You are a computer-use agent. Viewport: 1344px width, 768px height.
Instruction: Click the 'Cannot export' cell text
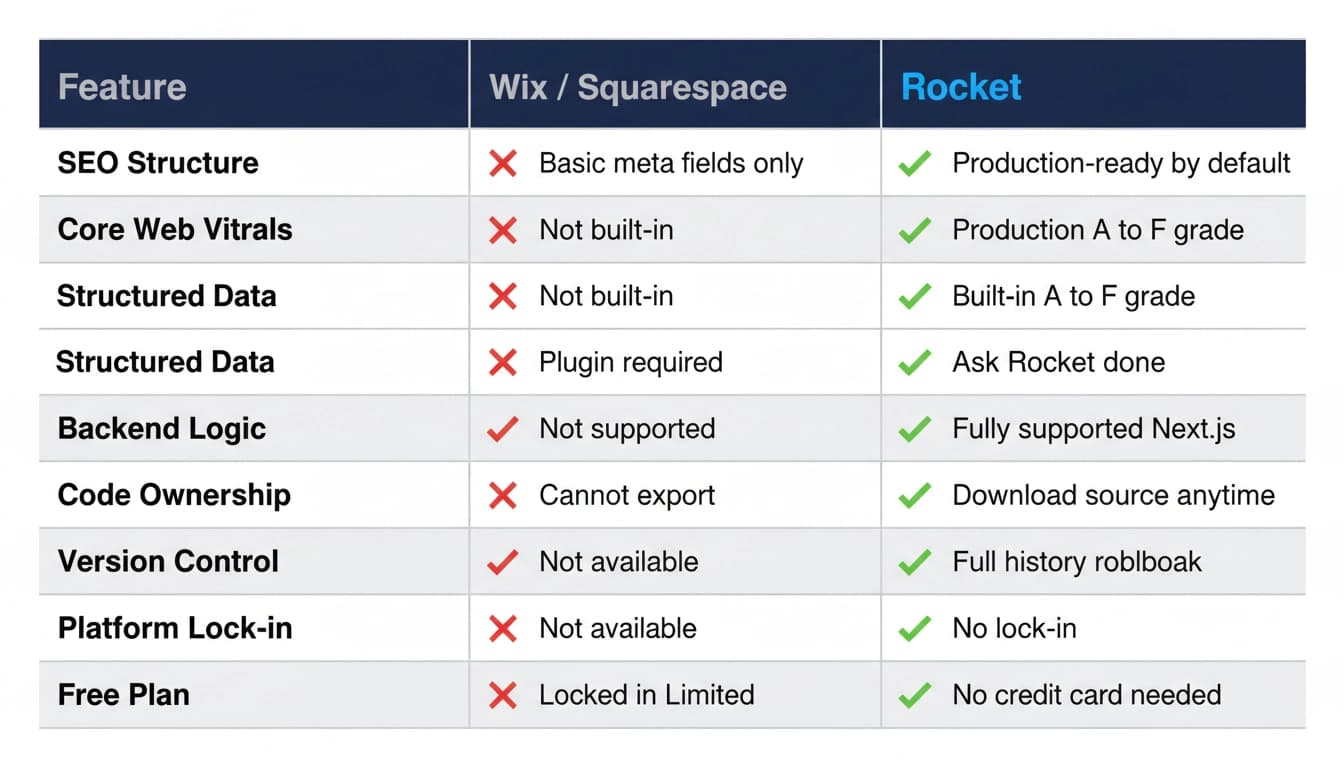627,495
